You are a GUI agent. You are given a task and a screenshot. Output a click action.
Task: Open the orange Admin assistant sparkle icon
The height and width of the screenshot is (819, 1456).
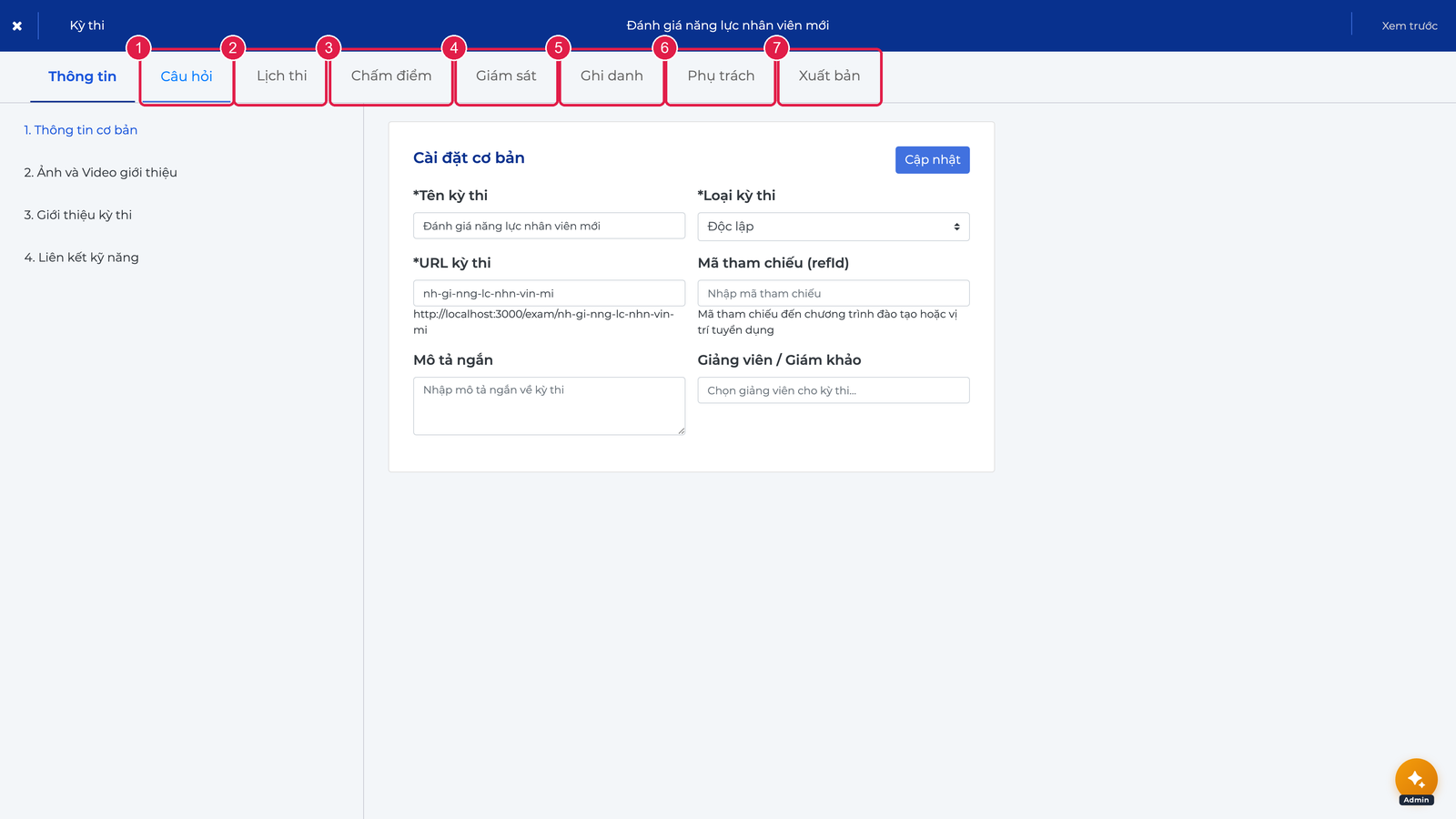coord(1416,780)
